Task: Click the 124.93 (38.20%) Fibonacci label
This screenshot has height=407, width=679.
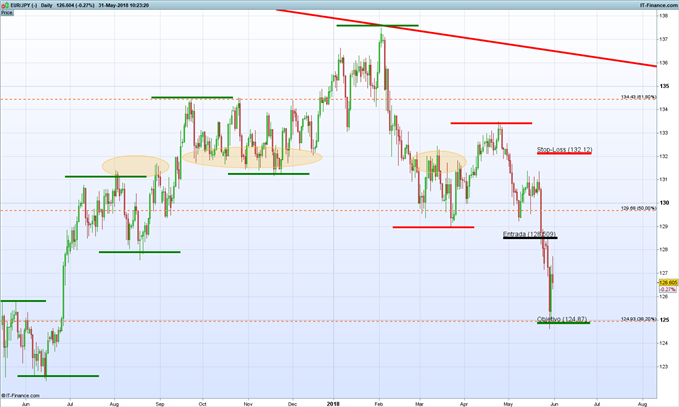Action: coord(638,319)
